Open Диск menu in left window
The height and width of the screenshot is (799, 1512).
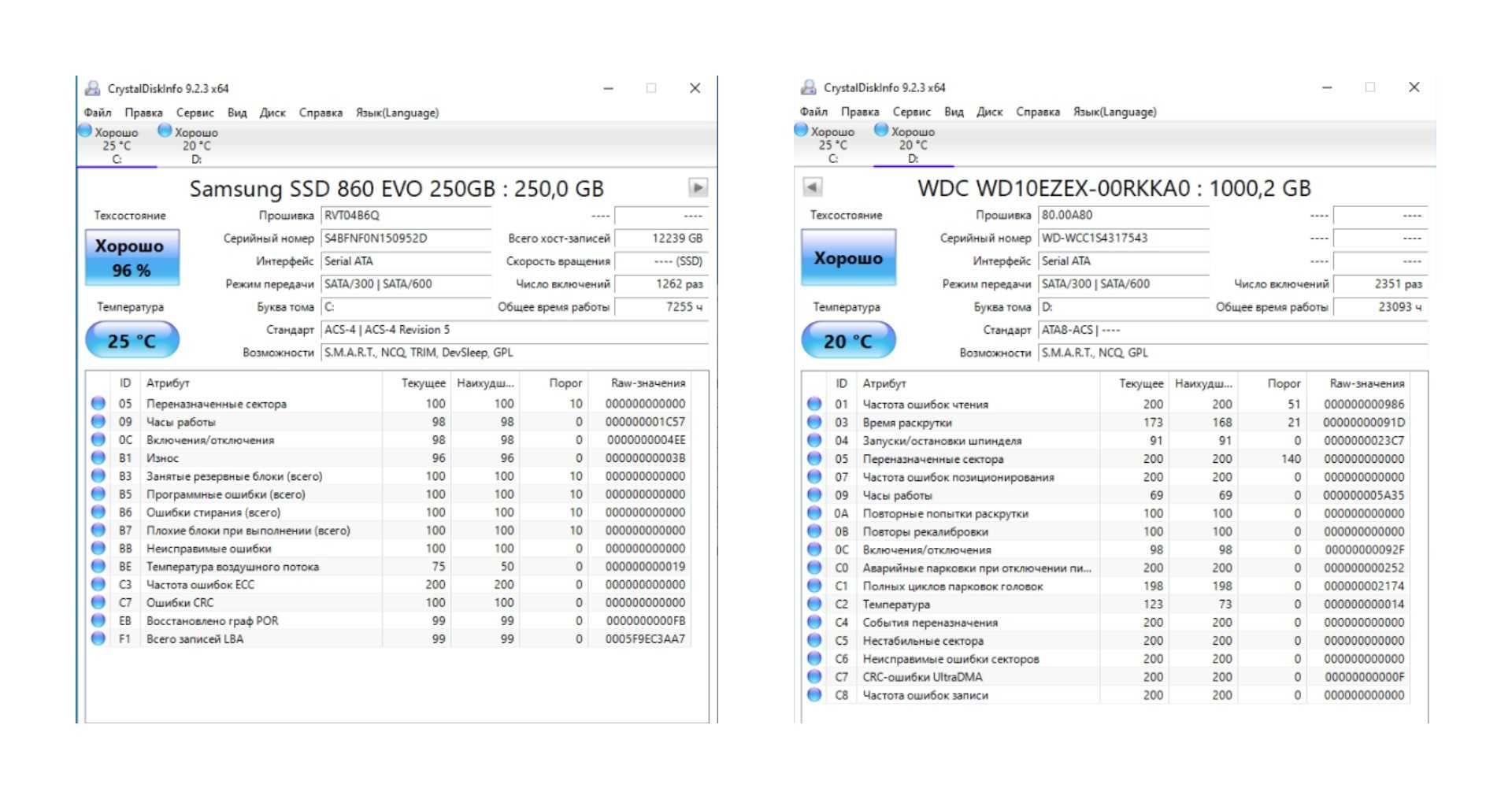click(272, 113)
